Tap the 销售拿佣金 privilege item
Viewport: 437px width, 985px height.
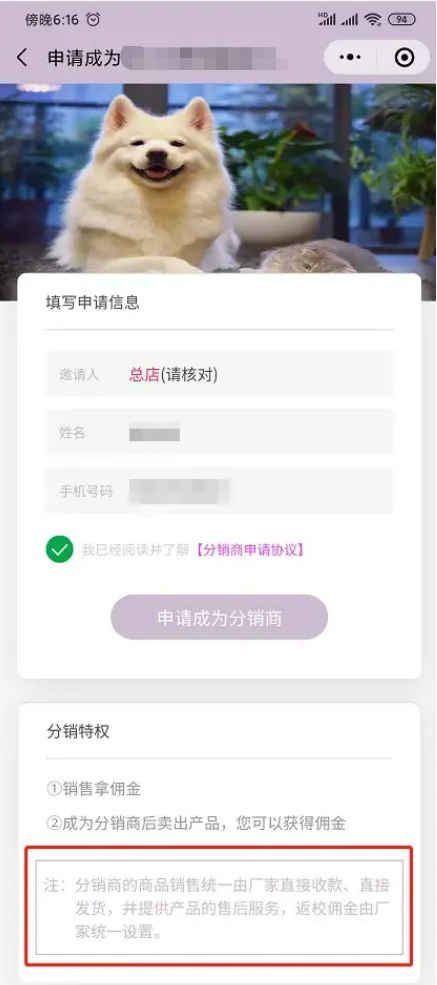94,789
